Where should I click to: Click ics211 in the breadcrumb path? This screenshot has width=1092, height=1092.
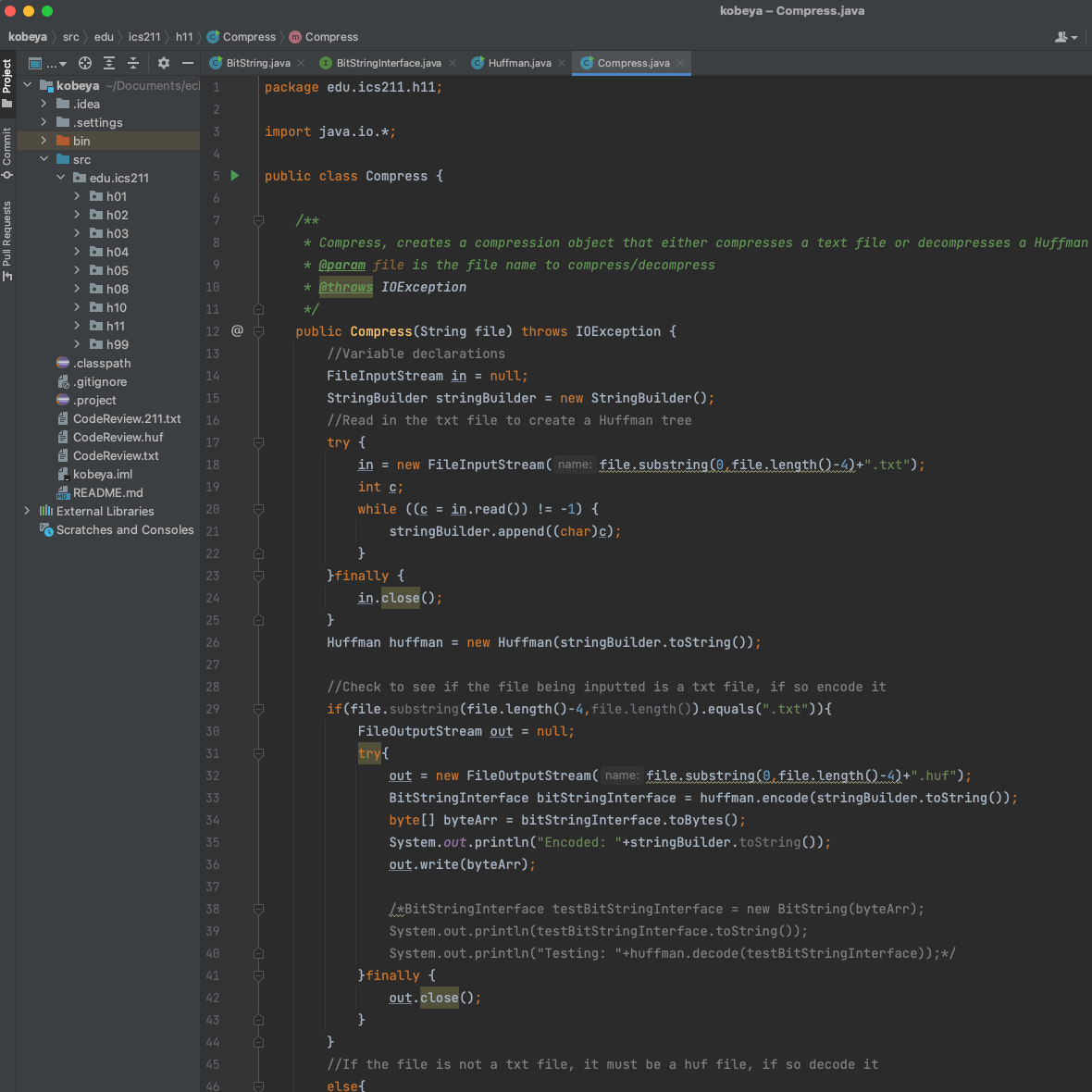(144, 37)
